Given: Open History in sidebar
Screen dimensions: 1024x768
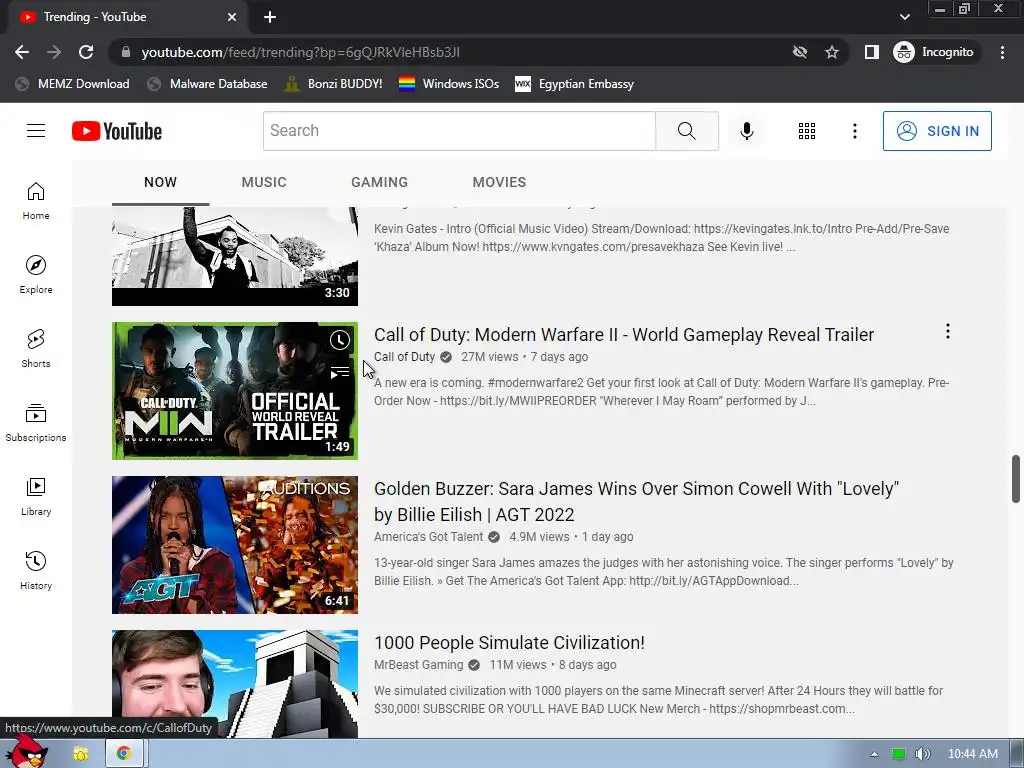Looking at the screenshot, I should click(36, 571).
